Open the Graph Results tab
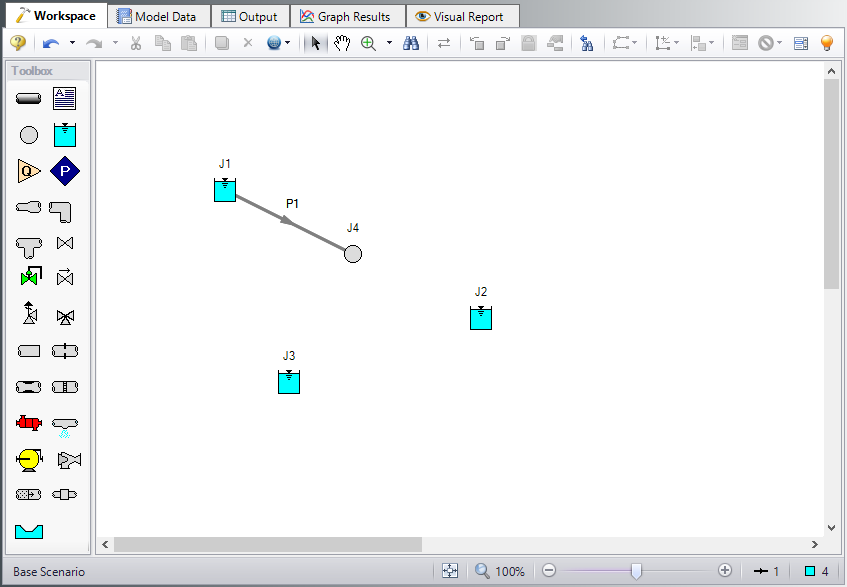The image size is (847, 587). pyautogui.click(x=347, y=15)
